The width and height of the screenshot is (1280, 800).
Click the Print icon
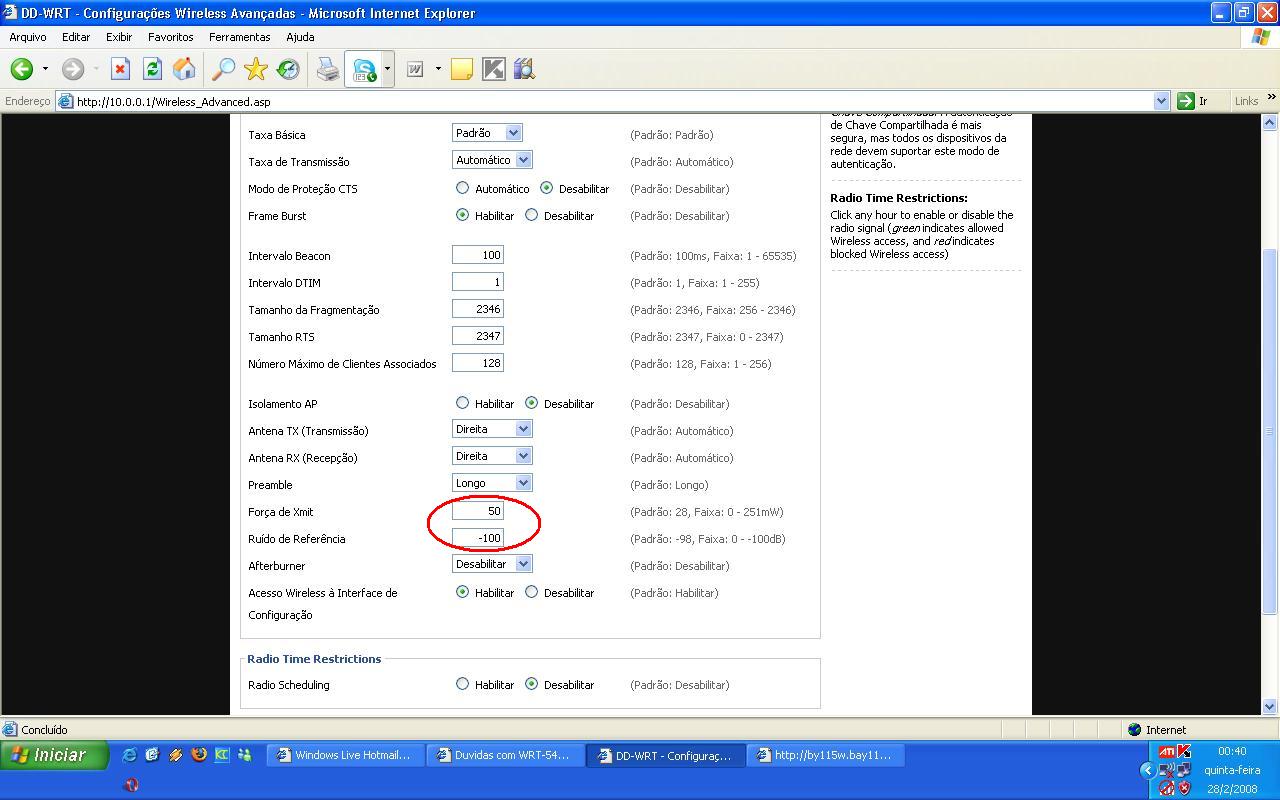point(328,69)
